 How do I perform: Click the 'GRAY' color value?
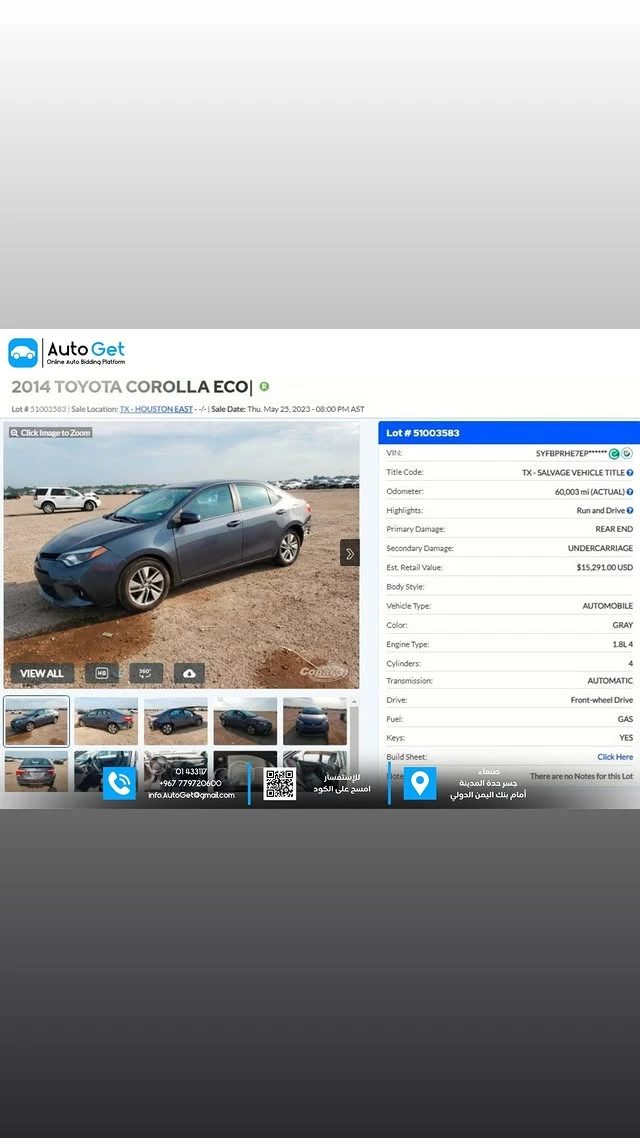[x=623, y=625]
